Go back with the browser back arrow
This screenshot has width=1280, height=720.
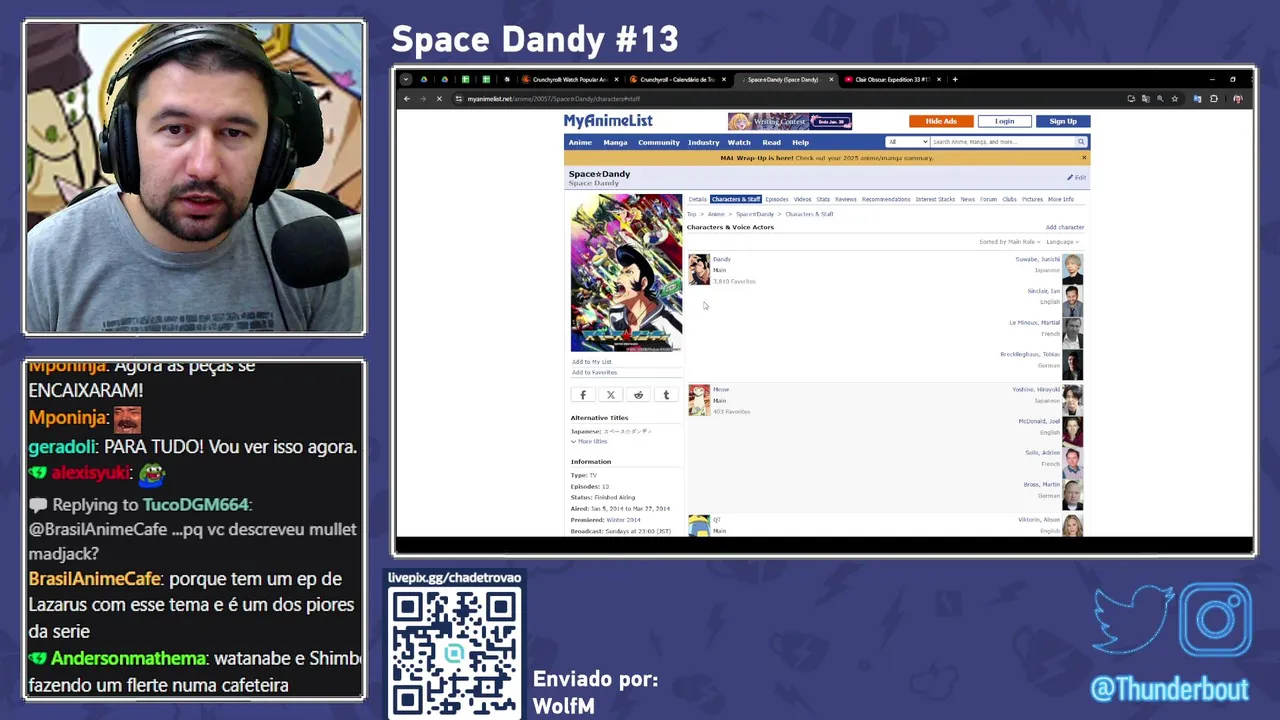point(406,99)
